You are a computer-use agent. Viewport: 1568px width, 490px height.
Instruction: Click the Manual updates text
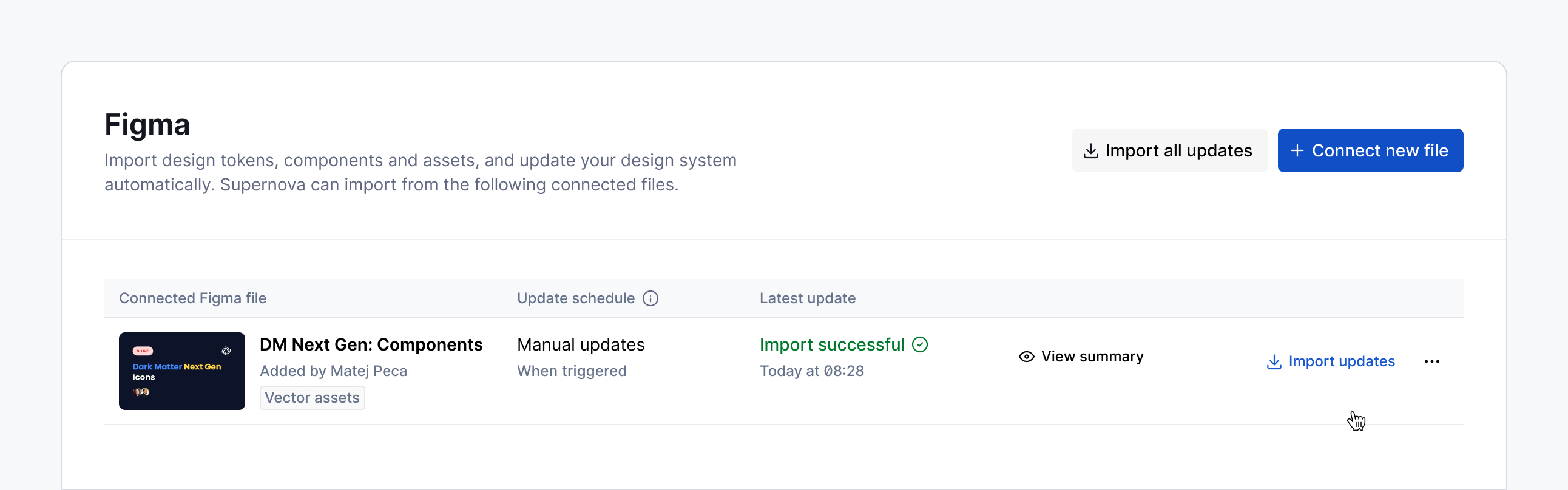(581, 344)
